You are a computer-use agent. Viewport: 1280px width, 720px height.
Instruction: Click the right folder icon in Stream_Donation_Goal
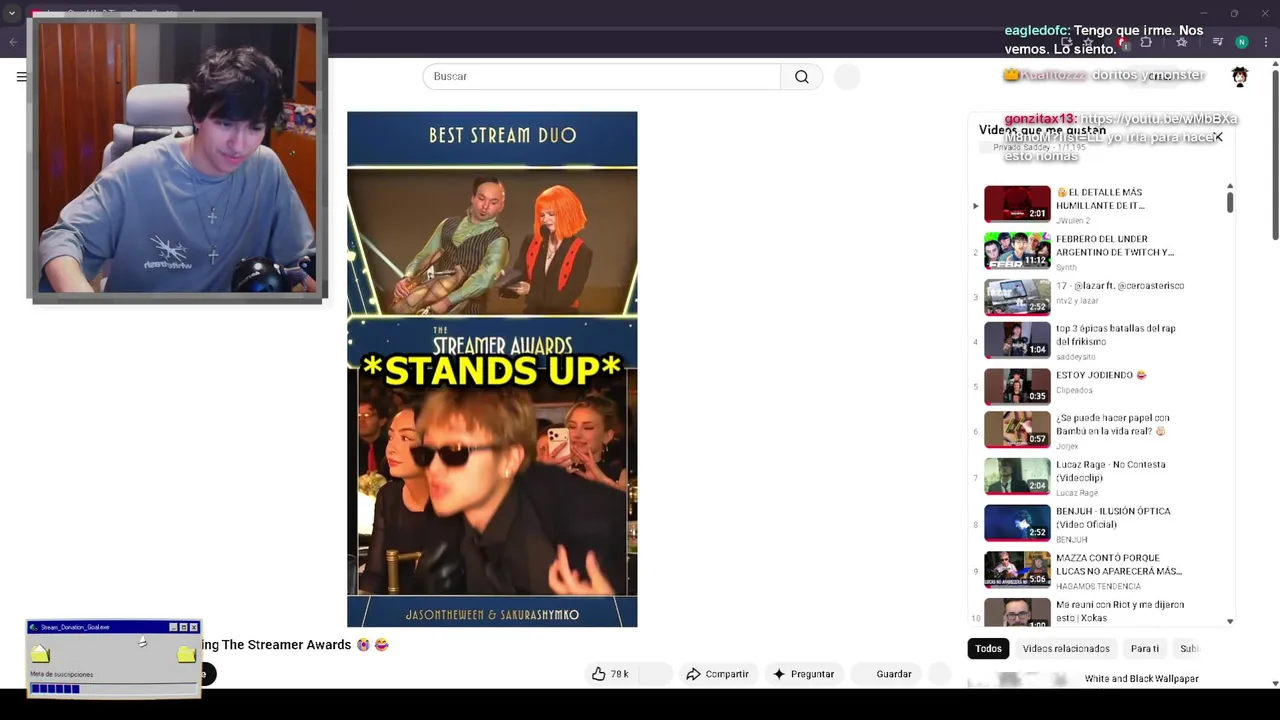pos(186,654)
